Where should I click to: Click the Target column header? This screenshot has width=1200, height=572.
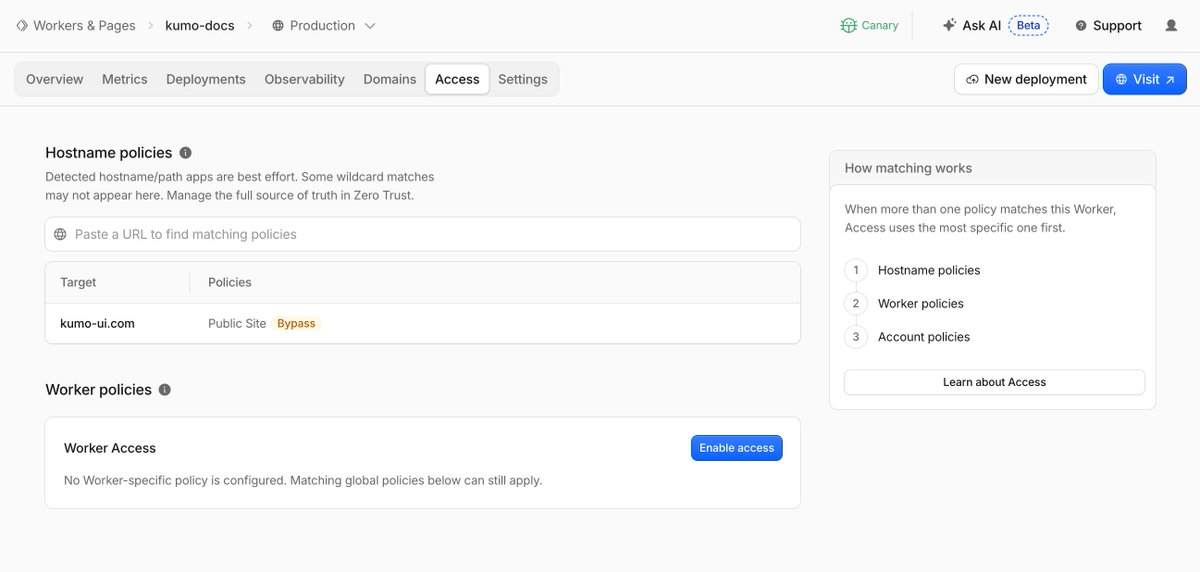click(79, 282)
